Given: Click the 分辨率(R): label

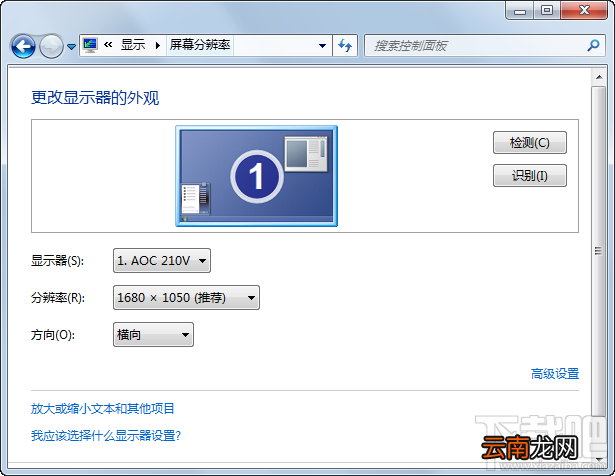Looking at the screenshot, I should click(58, 298).
